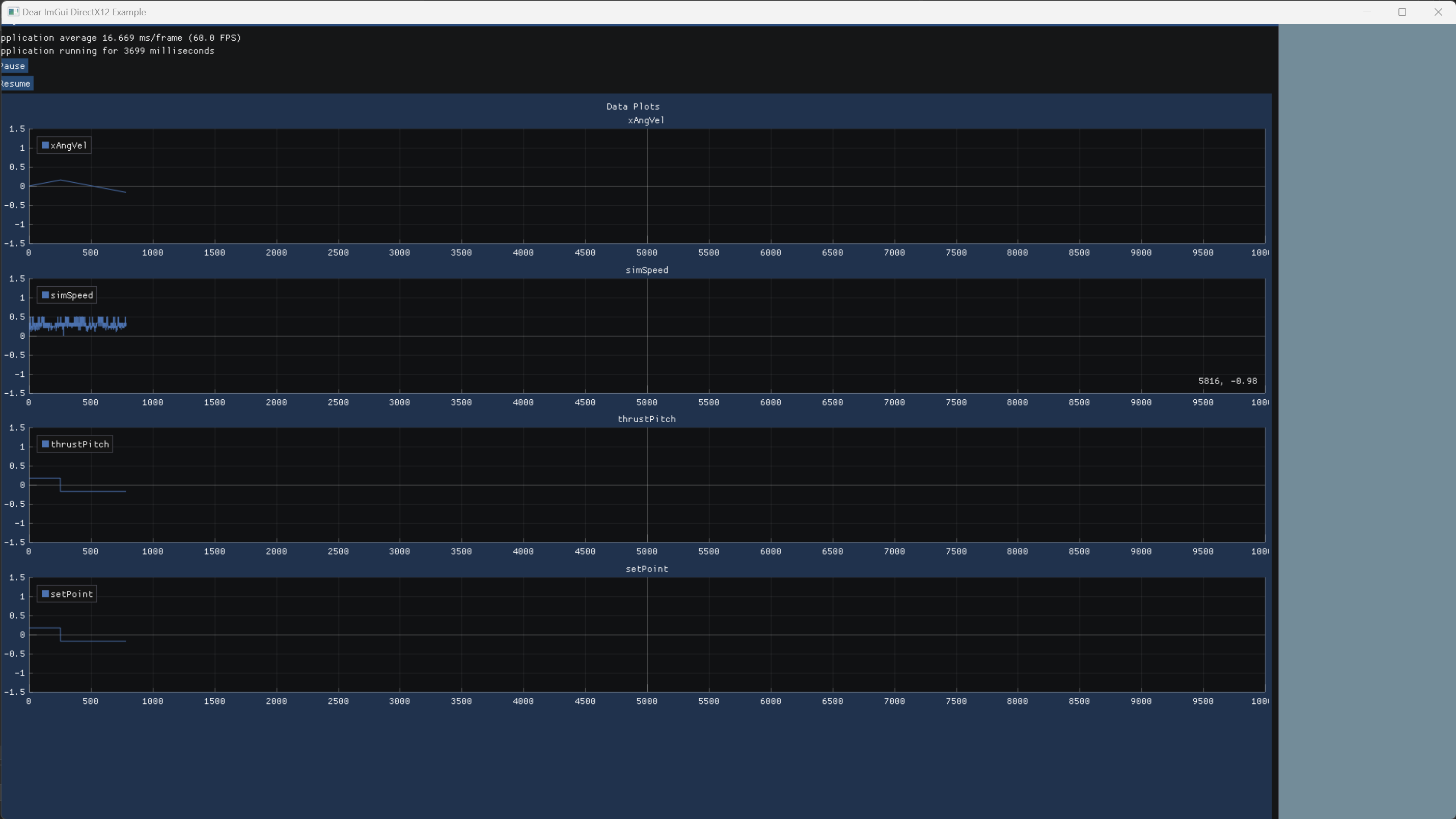This screenshot has width=1456, height=819.
Task: Click the 5000 x-axis label on xAngVel plot
Action: click(647, 253)
